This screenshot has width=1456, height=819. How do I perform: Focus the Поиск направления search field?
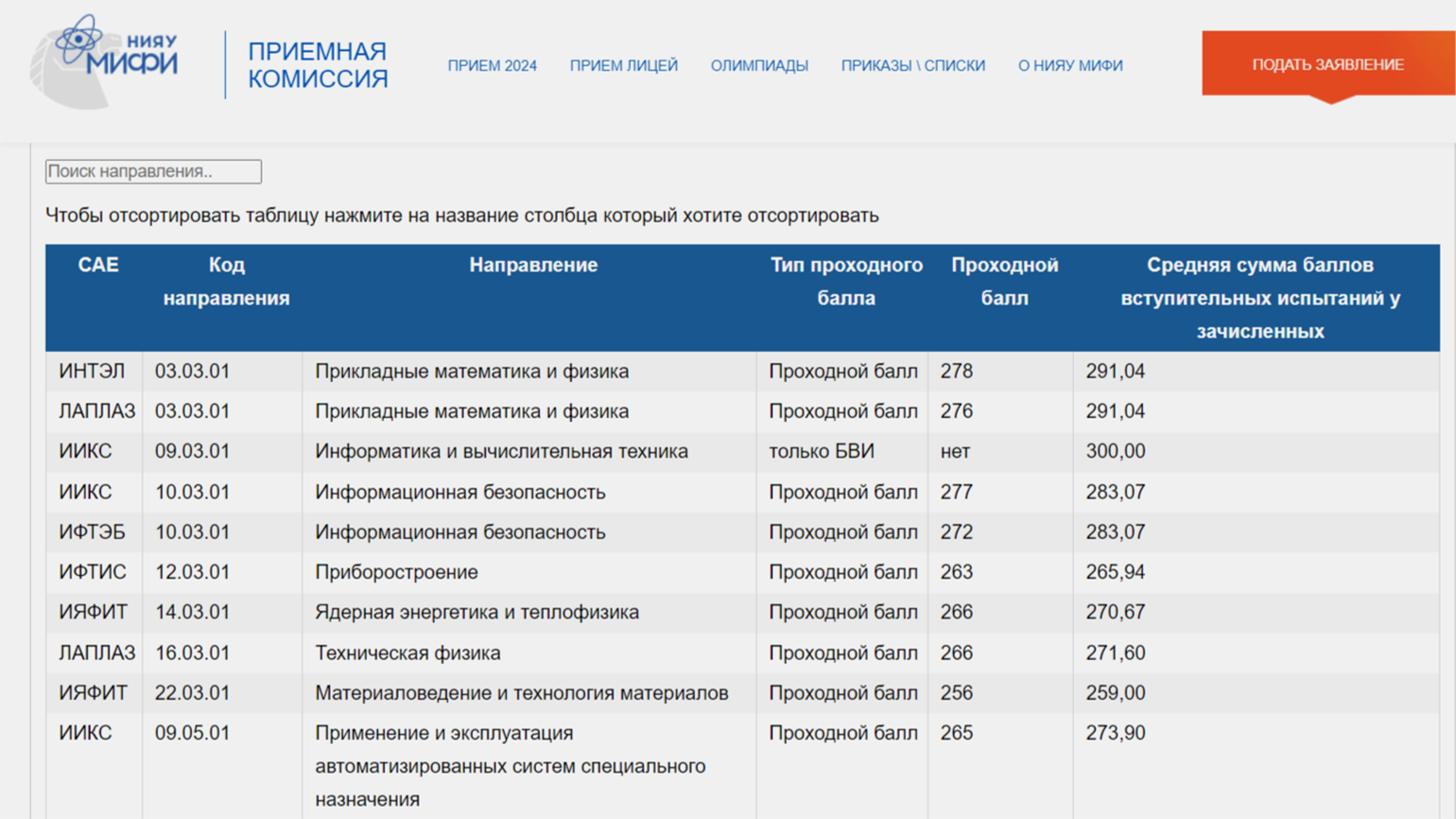click(x=153, y=171)
